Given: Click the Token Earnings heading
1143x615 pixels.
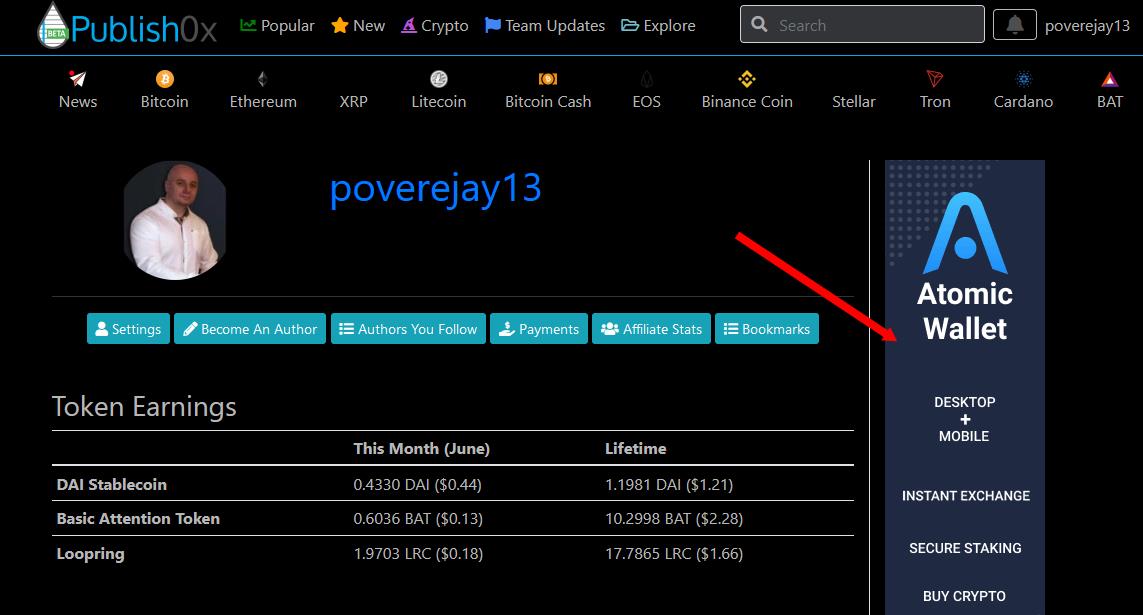Looking at the screenshot, I should 144,407.
